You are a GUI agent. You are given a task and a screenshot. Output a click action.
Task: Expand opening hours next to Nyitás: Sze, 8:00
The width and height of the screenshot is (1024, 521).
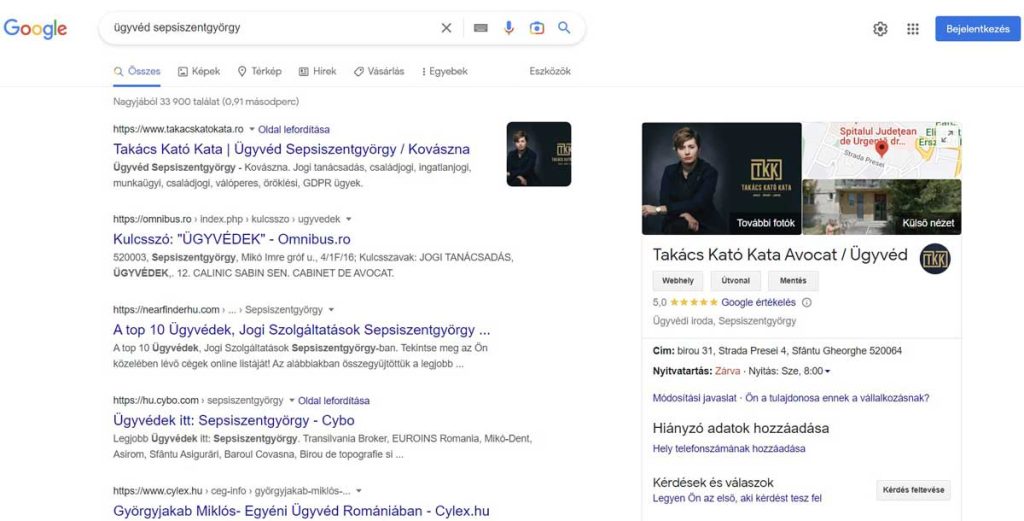tap(827, 371)
